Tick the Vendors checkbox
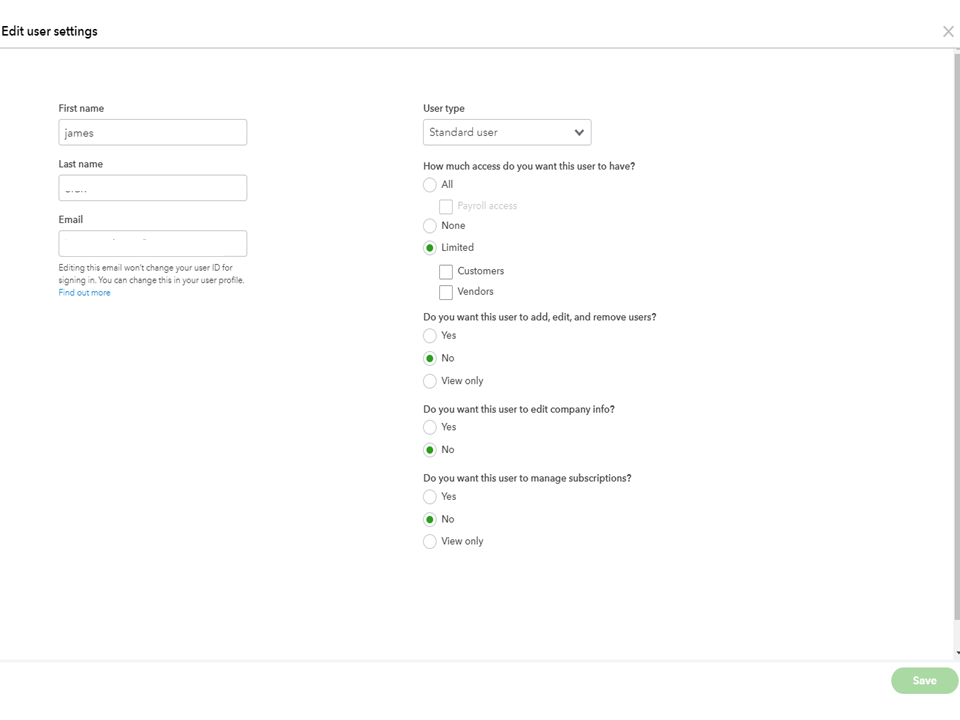Viewport: 960px width, 720px height. tap(446, 292)
